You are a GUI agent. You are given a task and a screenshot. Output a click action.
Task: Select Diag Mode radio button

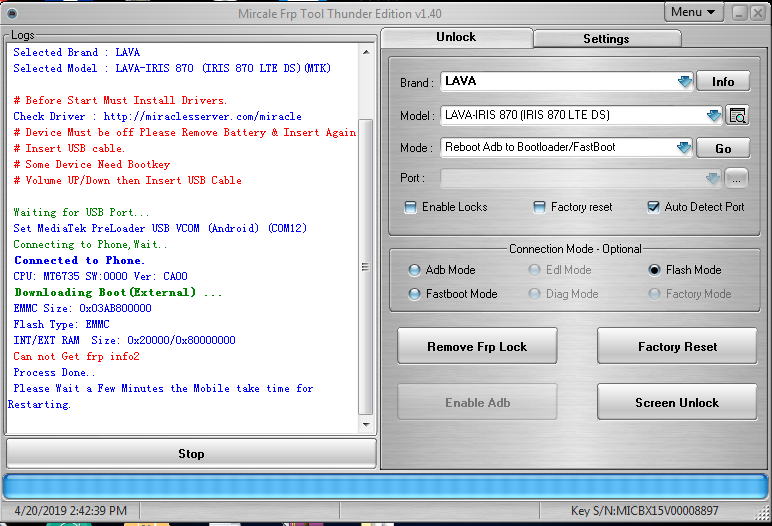[563, 294]
